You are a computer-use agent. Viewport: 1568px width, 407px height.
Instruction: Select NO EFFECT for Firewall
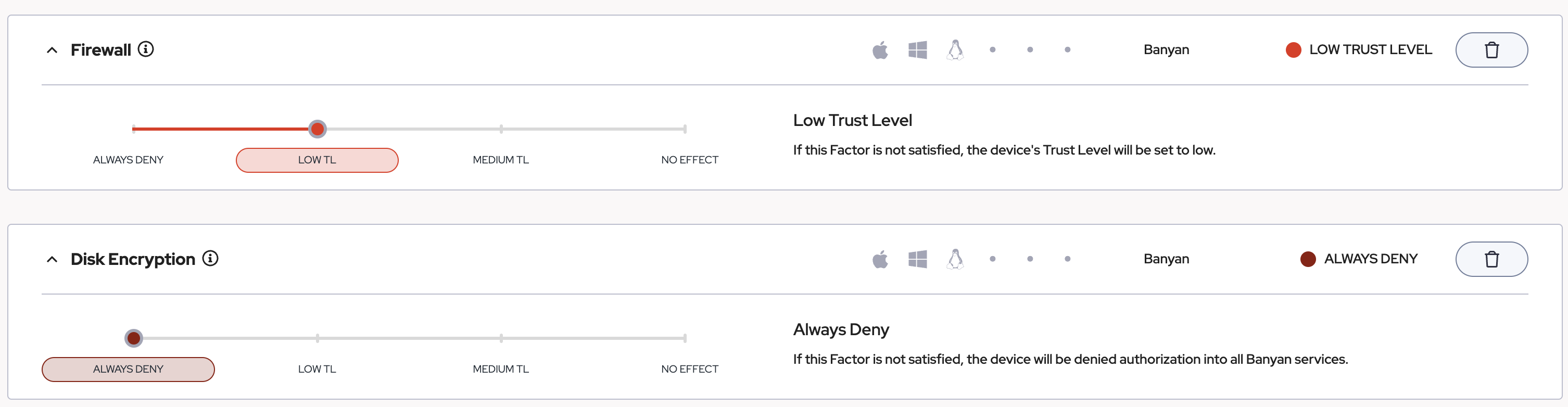(x=689, y=160)
